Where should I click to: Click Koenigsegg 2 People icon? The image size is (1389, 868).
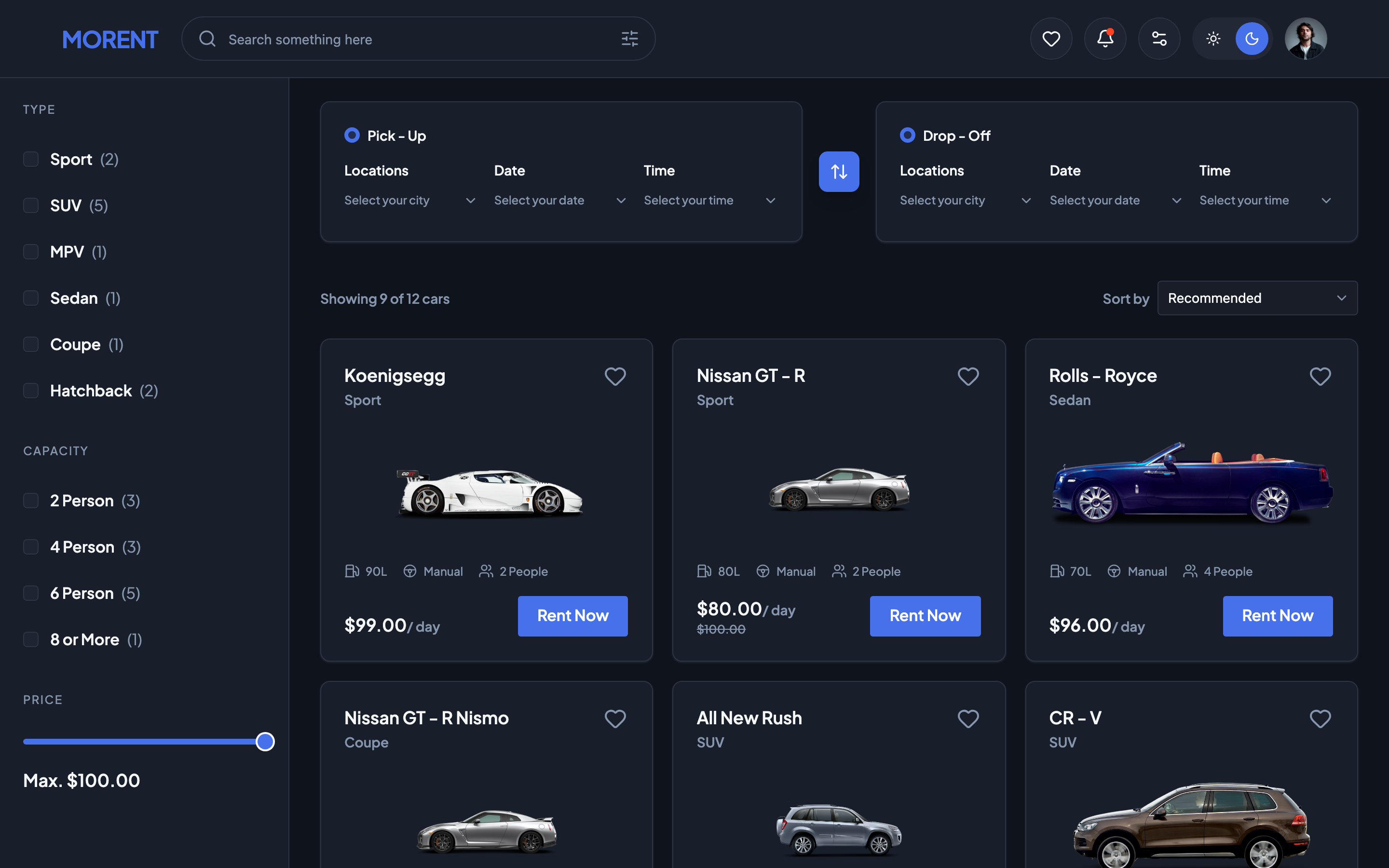tap(486, 570)
